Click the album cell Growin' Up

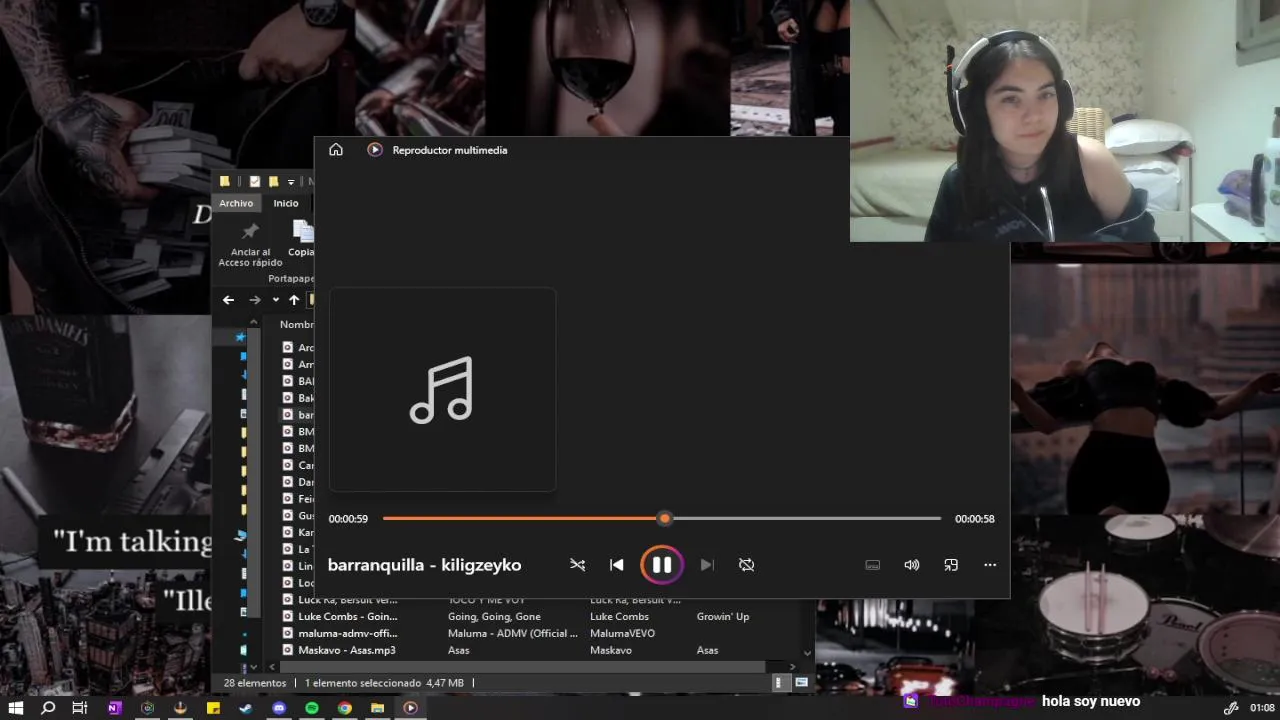(723, 617)
